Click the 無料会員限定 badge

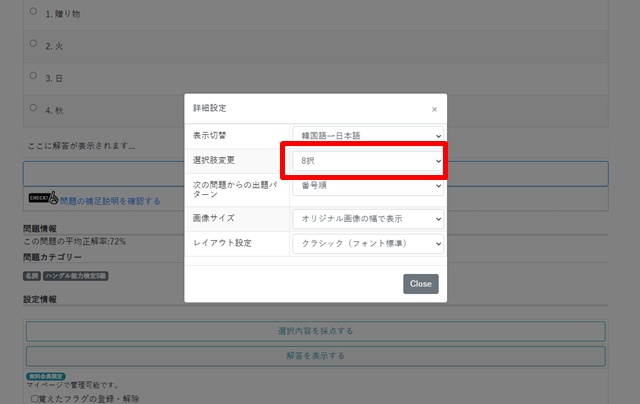tap(44, 376)
